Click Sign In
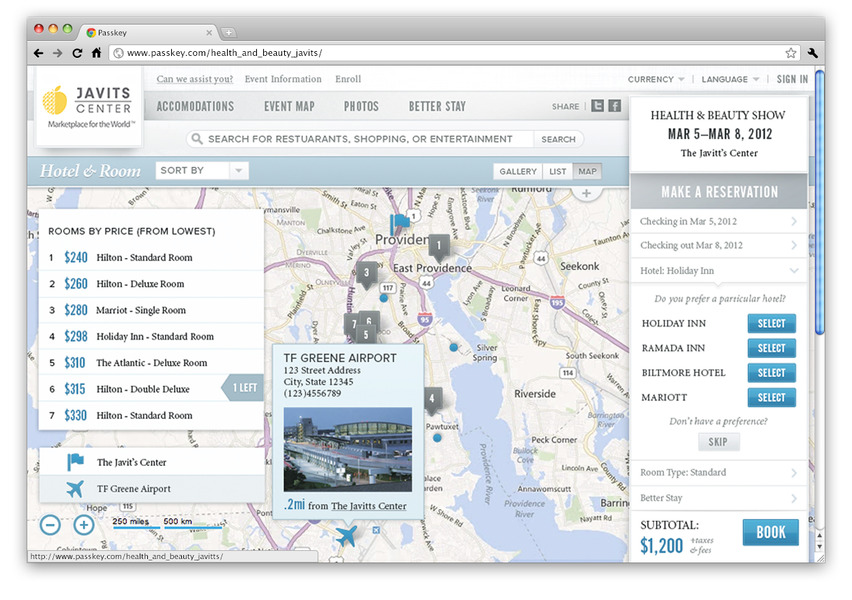 pos(792,79)
